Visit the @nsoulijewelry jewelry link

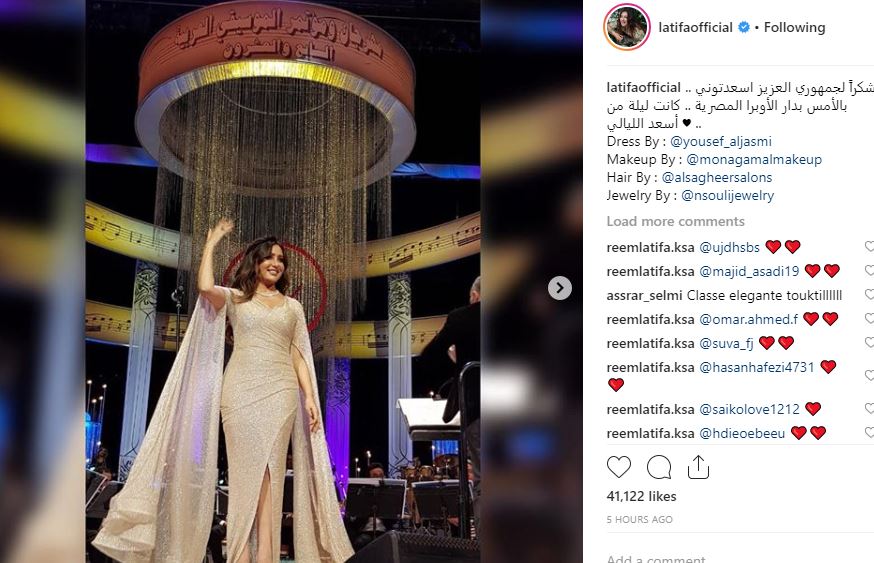click(x=727, y=195)
